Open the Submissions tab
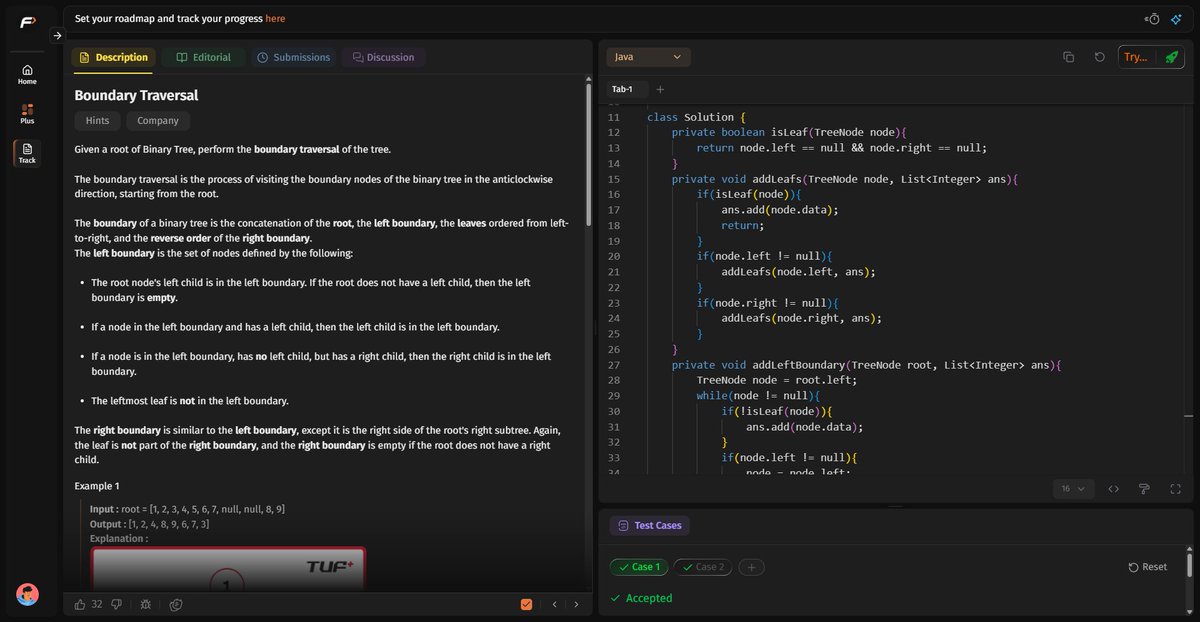This screenshot has width=1200, height=622. coord(293,57)
